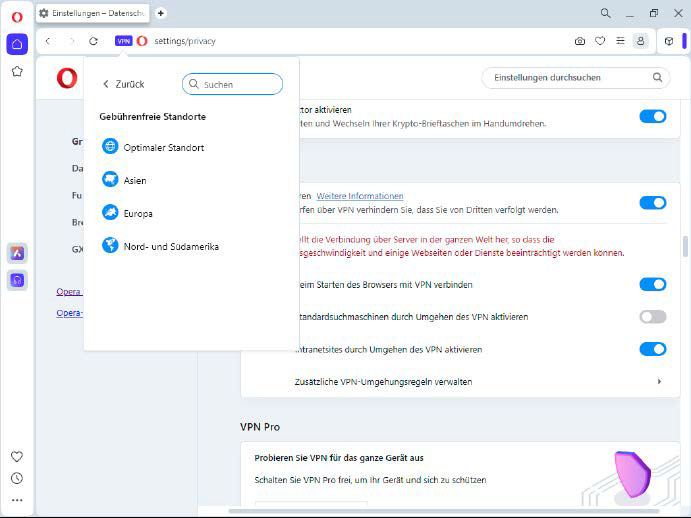The image size is (691, 518).
Task: Click the new tab plus button
Action: [x=161, y=13]
